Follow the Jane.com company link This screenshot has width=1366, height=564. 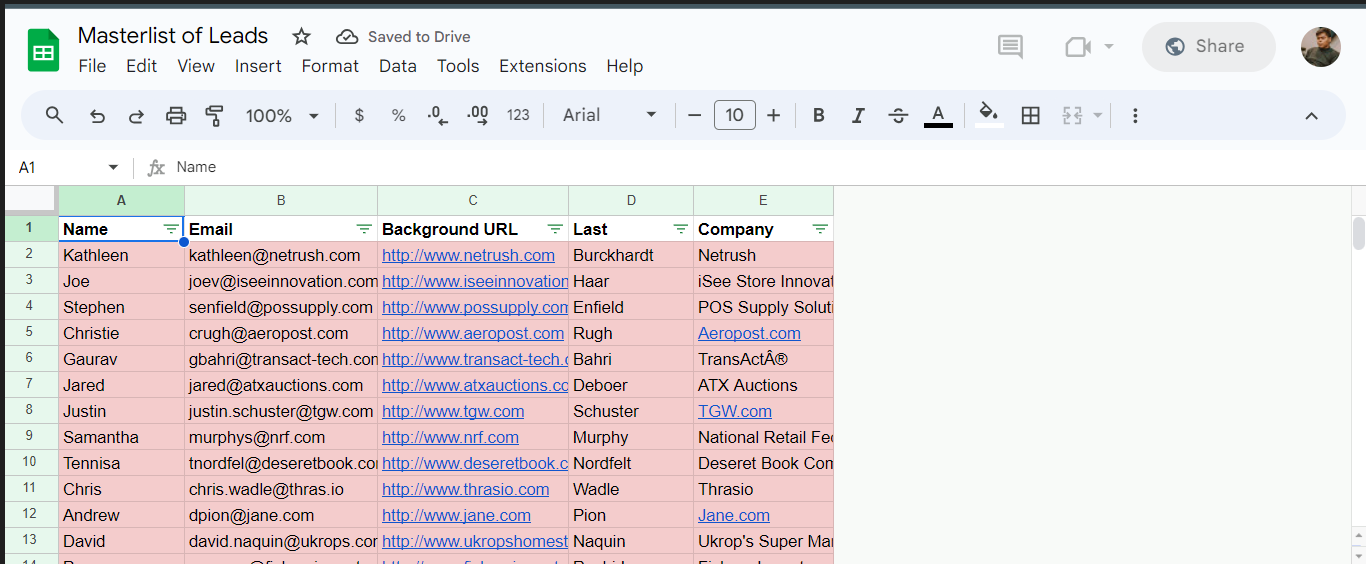pos(734,516)
